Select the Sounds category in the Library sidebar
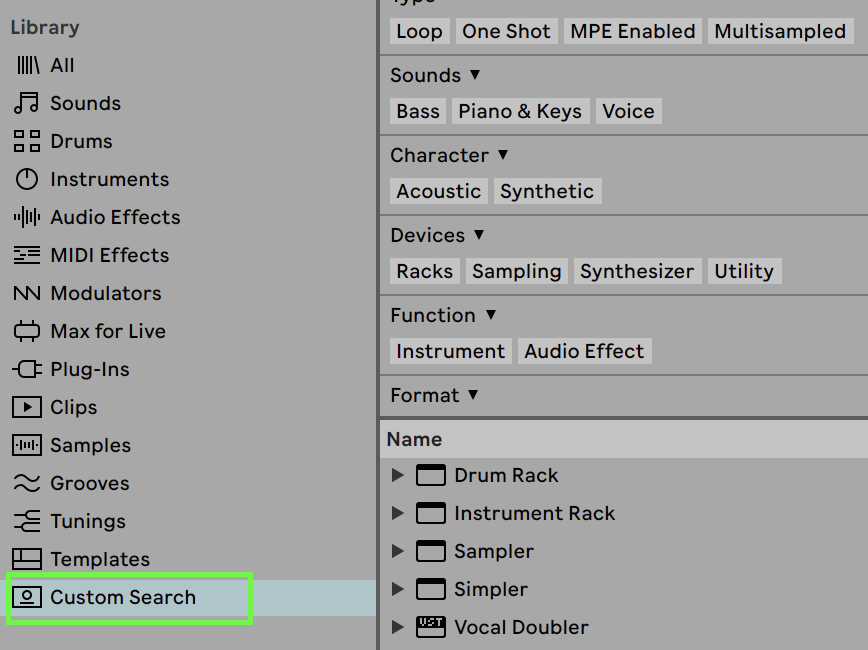 click(86, 103)
